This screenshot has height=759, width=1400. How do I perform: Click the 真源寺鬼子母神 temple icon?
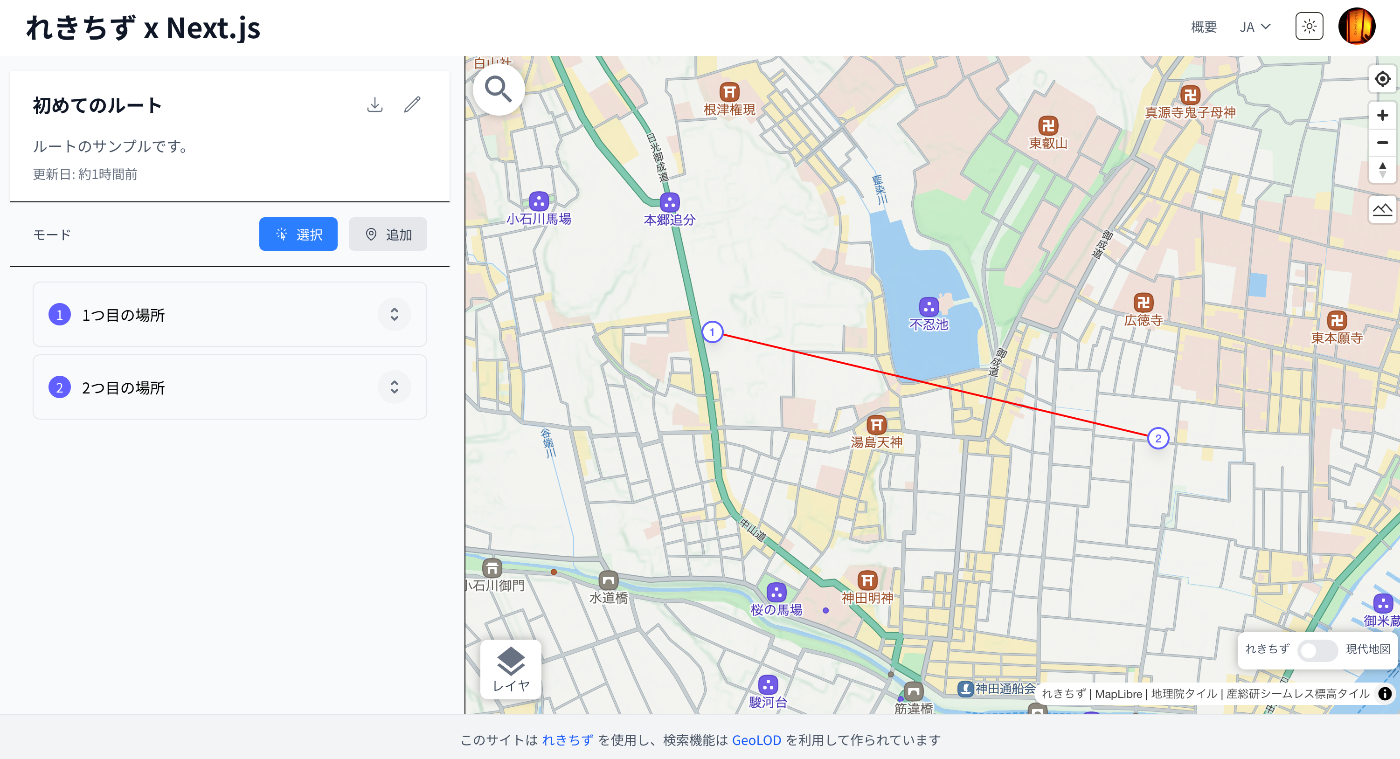pos(1190,95)
